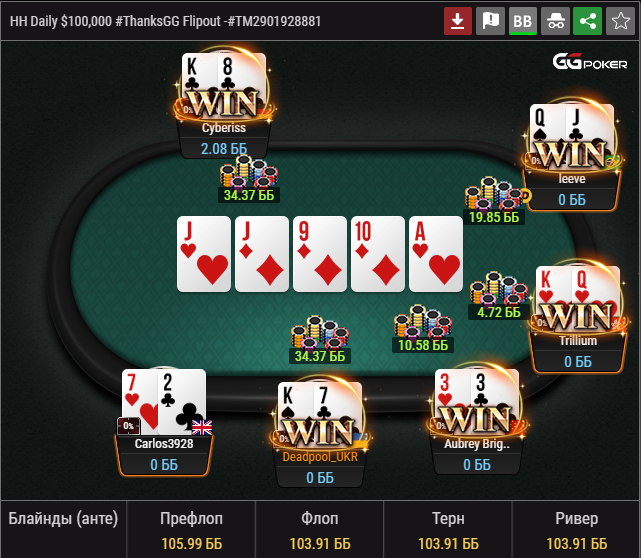
Task: Click the green share icon
Action: pyautogui.click(x=588, y=21)
